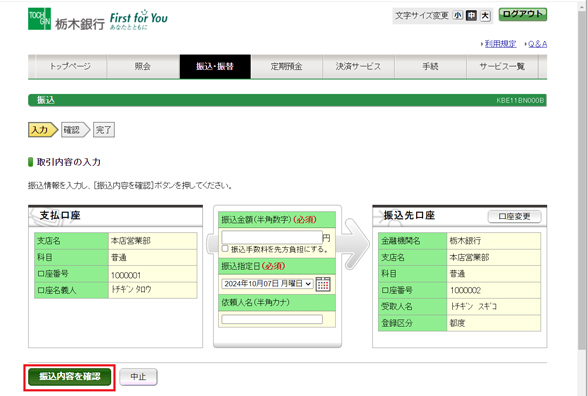The width and height of the screenshot is (588, 396).
Task: Expand the 振込指定日 date dropdown
Action: coord(267,284)
